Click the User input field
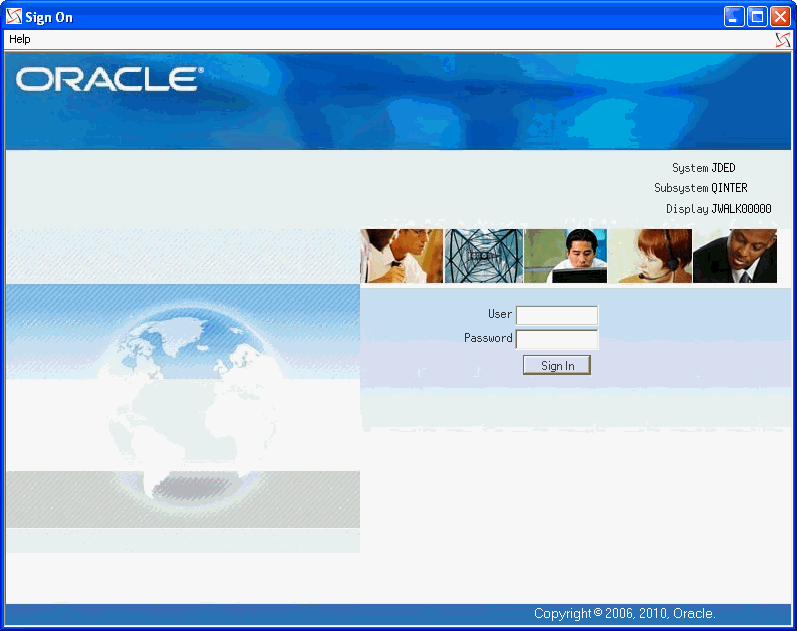797x631 pixels. [x=557, y=315]
